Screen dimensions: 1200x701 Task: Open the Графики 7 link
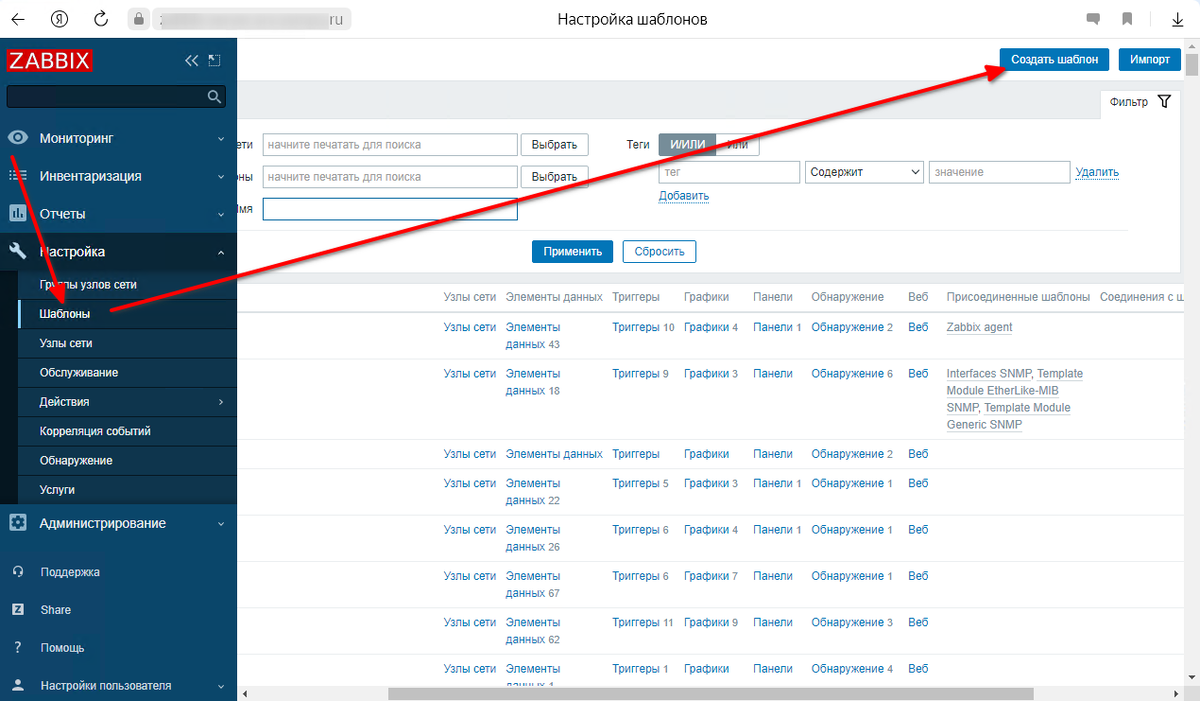click(x=711, y=576)
